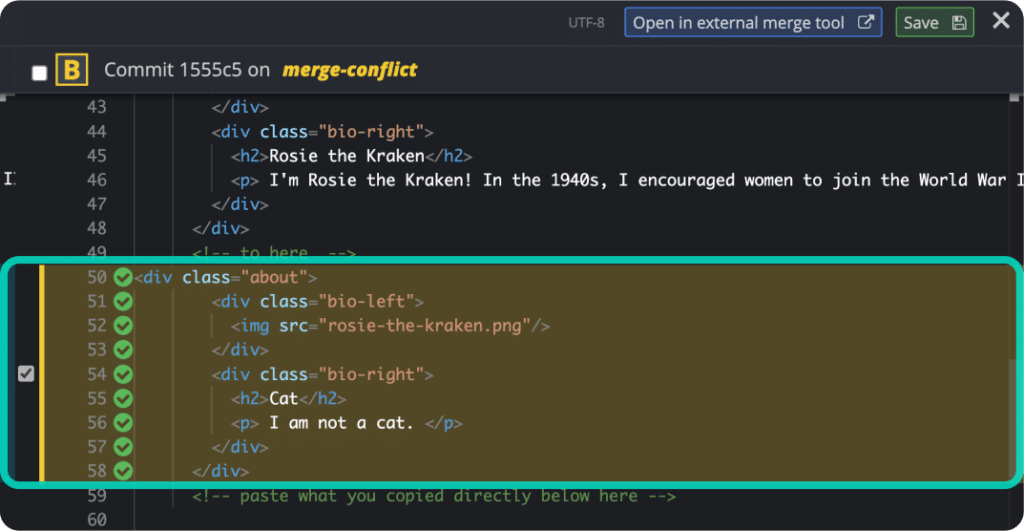The image size is (1024, 531).
Task: Click the green checkmark on line 58
Action: (x=123, y=471)
